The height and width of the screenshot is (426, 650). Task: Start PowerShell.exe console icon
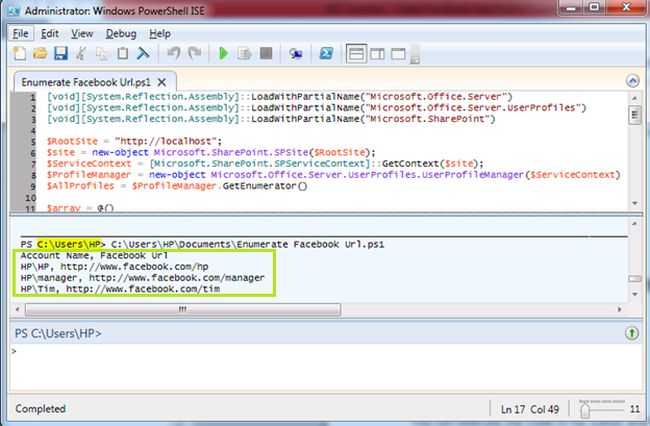pos(326,53)
